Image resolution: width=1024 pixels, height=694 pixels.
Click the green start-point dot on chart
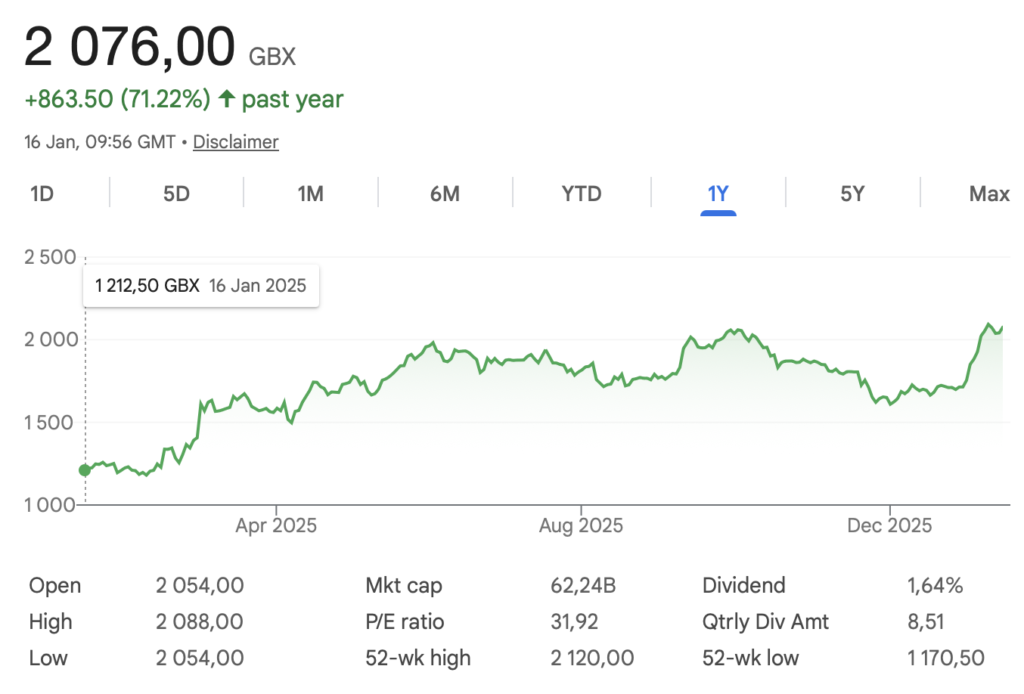(84, 470)
